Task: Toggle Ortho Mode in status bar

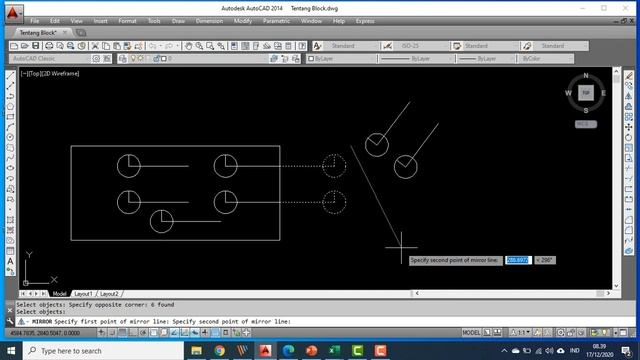Action: tap(133, 333)
